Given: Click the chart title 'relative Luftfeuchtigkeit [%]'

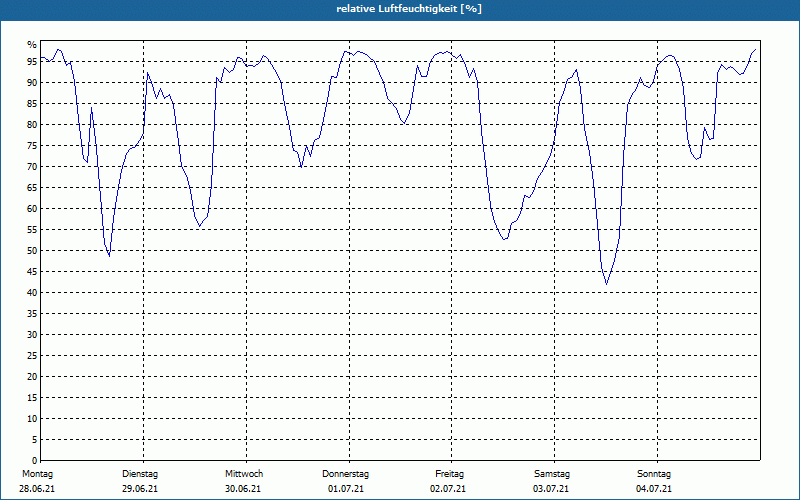Looking at the screenshot, I should pos(409,9).
